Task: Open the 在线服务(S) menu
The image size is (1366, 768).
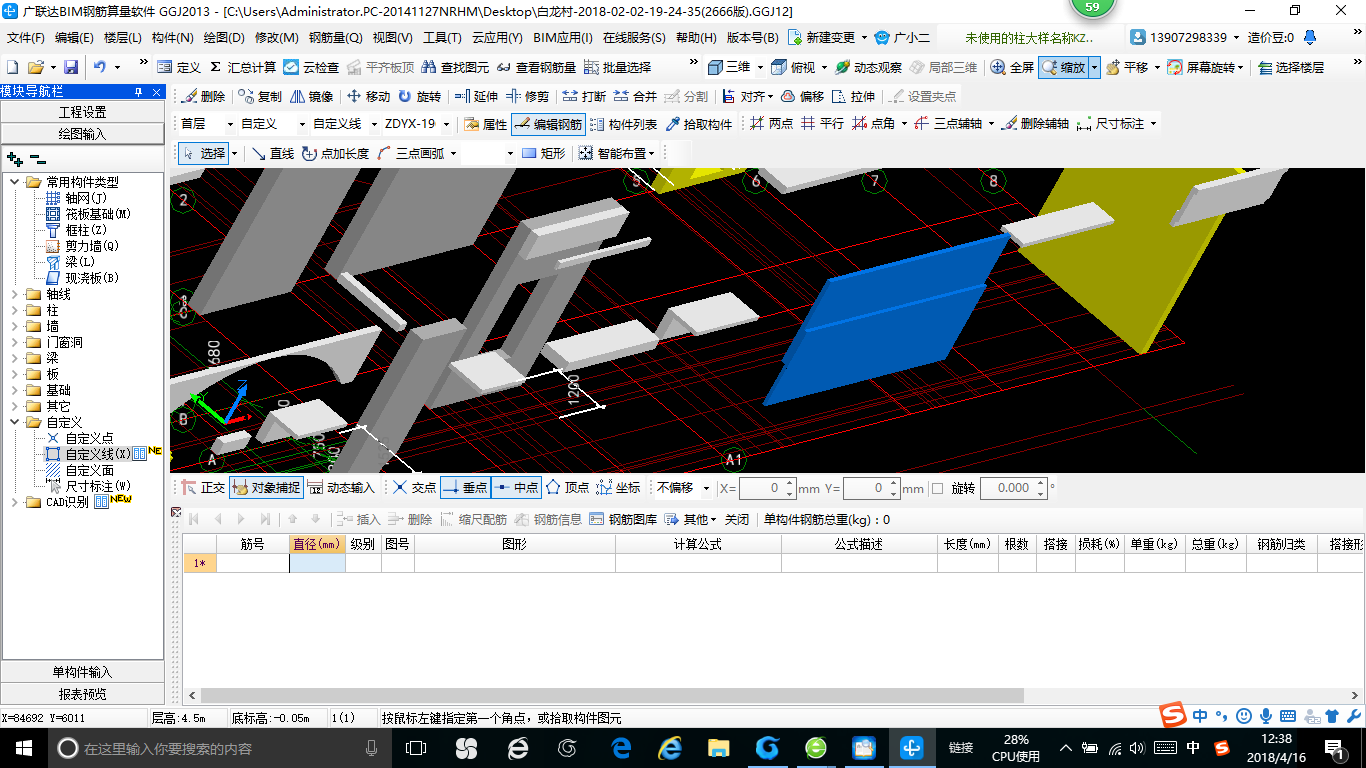Action: click(x=634, y=38)
